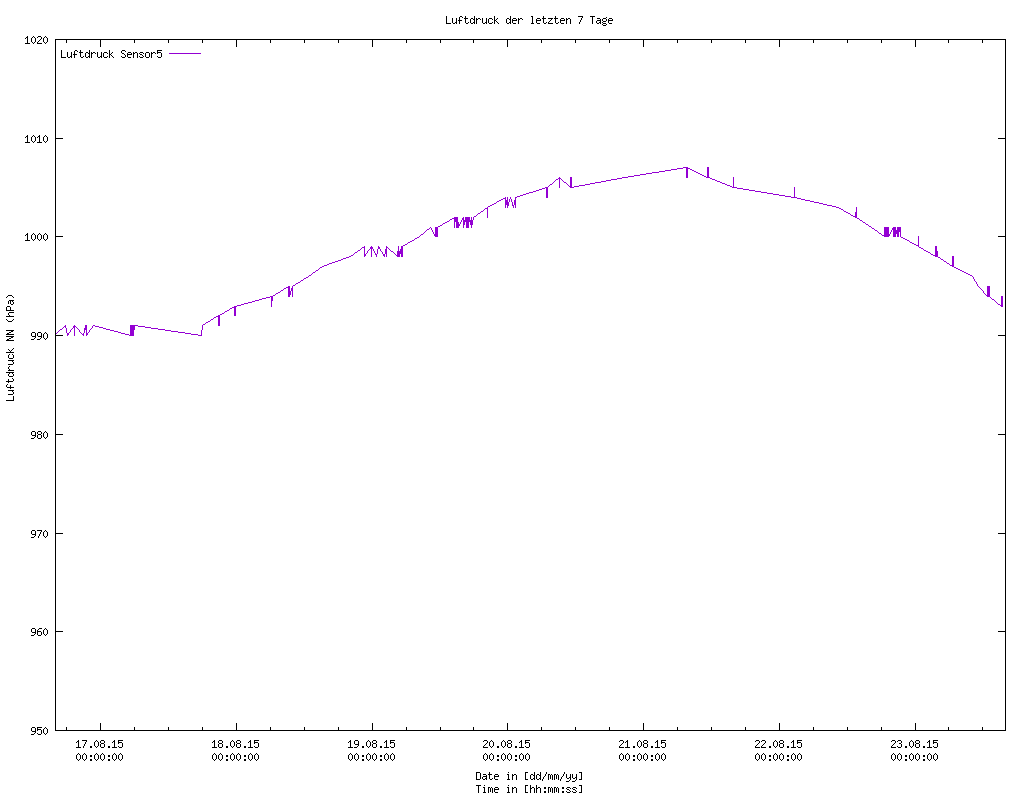Screen dimensions: 1024x798
Task: Click the curve's starting point at 990 hPa
Action: tap(57, 334)
